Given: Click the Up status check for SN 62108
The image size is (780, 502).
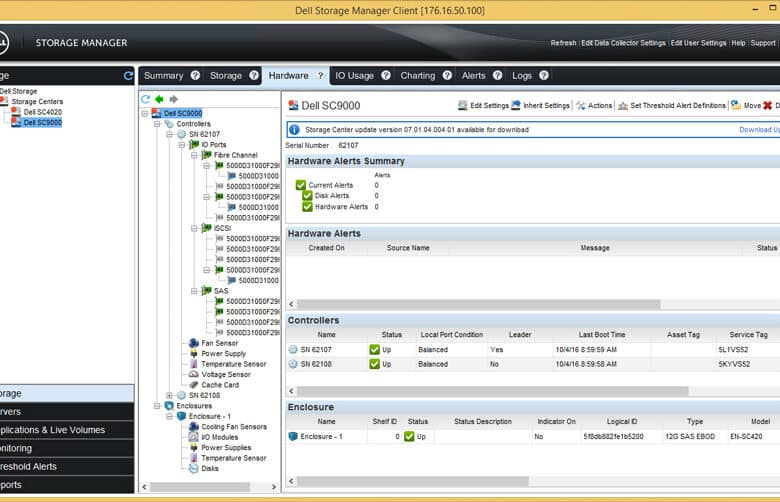Looking at the screenshot, I should pos(375,364).
